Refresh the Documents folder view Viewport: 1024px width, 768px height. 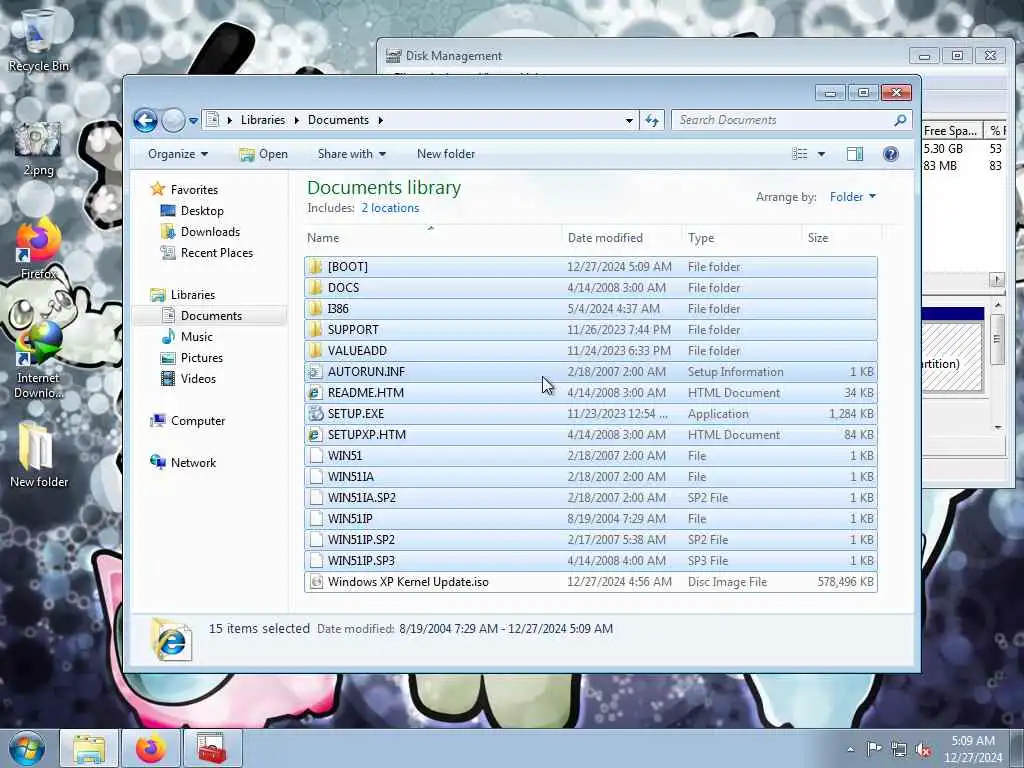click(x=652, y=120)
